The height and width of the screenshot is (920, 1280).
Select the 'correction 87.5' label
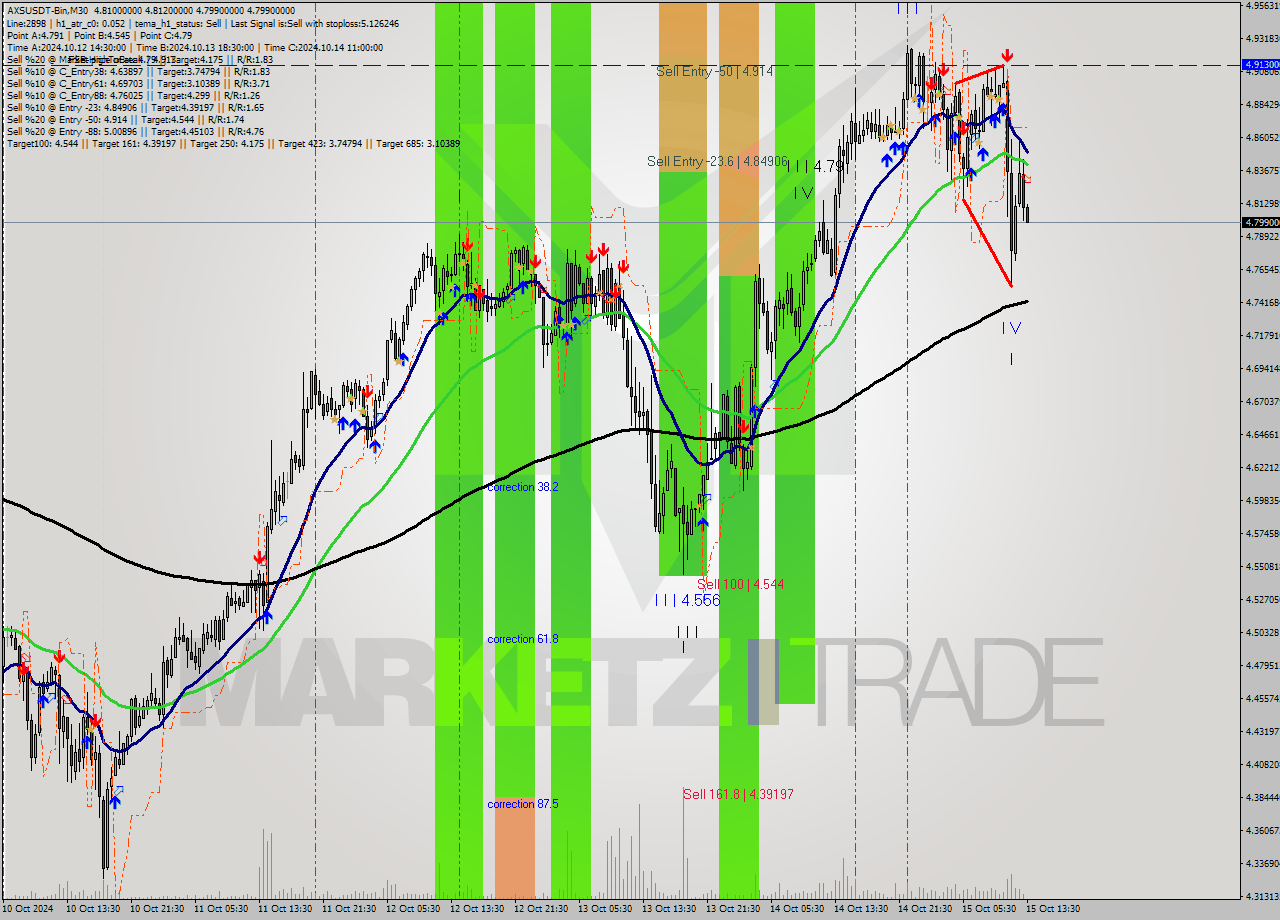coord(523,804)
